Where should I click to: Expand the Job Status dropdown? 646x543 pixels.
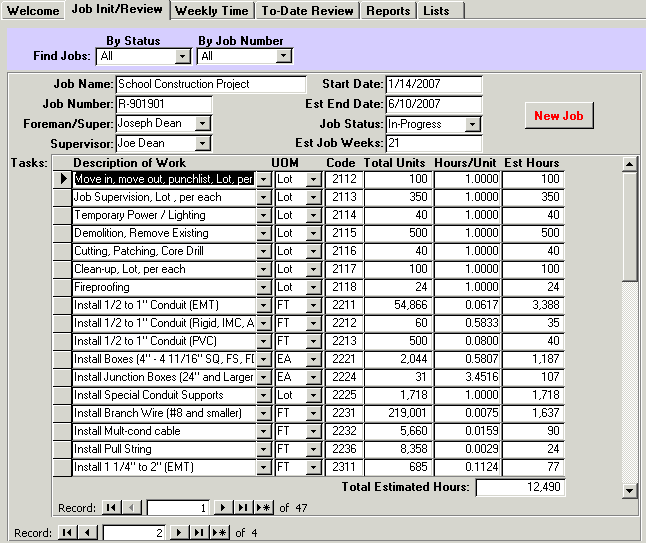pos(474,124)
